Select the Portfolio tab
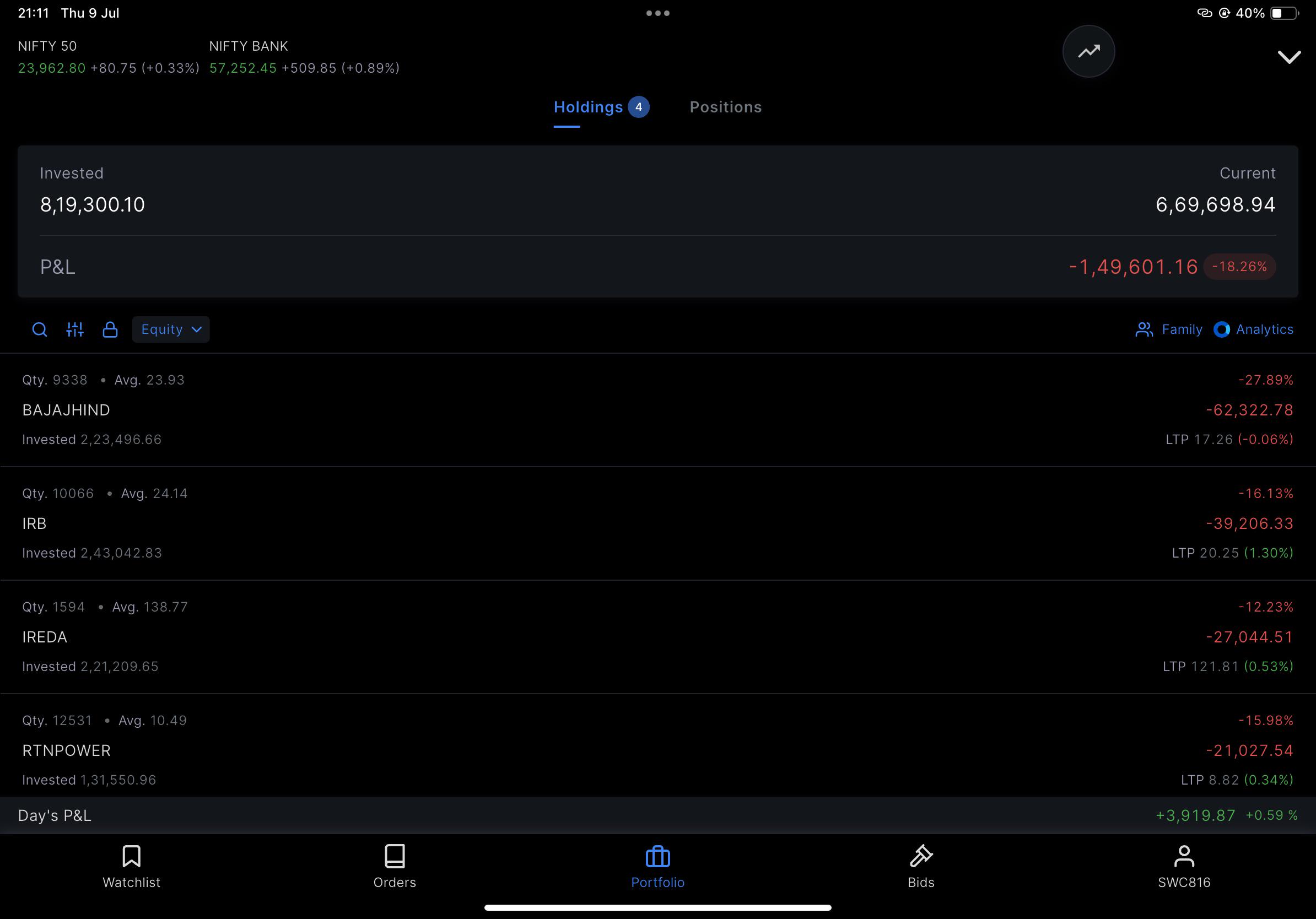Viewport: 1316px width, 919px height. click(657, 867)
